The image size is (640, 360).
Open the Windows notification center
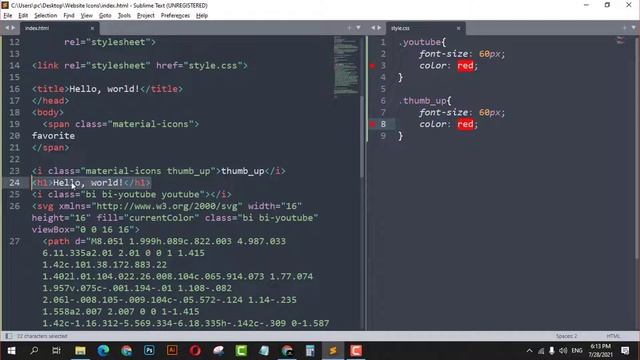point(625,351)
